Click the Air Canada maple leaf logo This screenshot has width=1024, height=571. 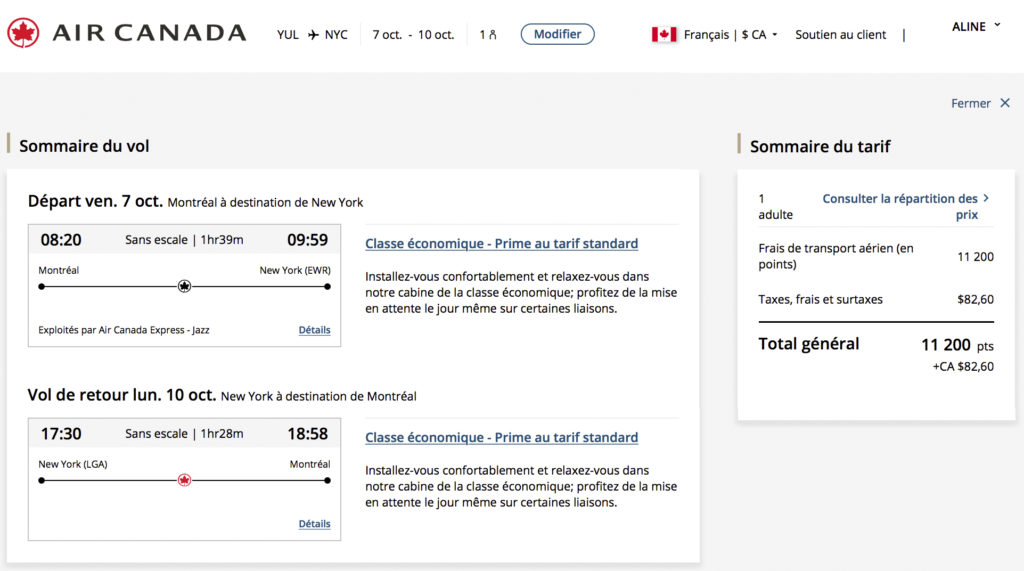click(x=23, y=33)
